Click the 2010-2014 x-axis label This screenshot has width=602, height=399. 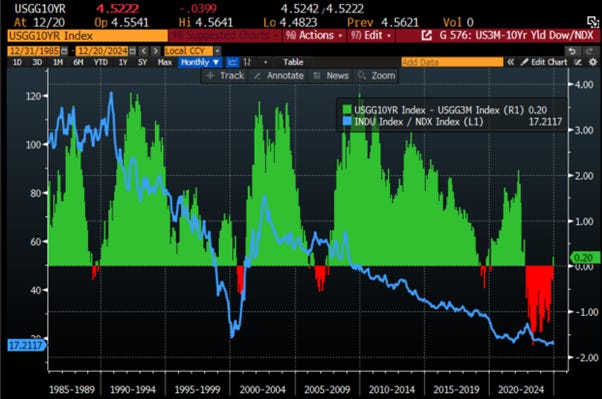[392, 390]
